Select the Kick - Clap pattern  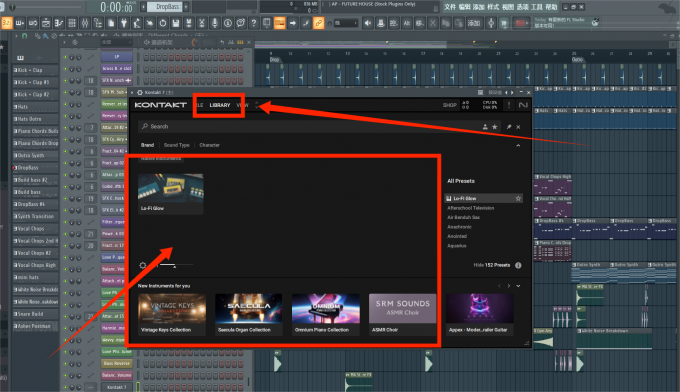click(35, 70)
